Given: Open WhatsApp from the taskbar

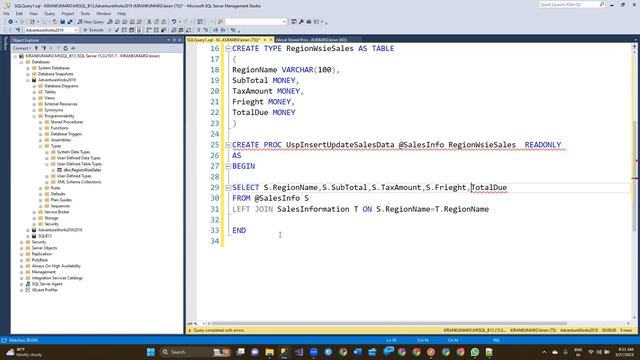Looking at the screenshot, I should [x=475, y=352].
